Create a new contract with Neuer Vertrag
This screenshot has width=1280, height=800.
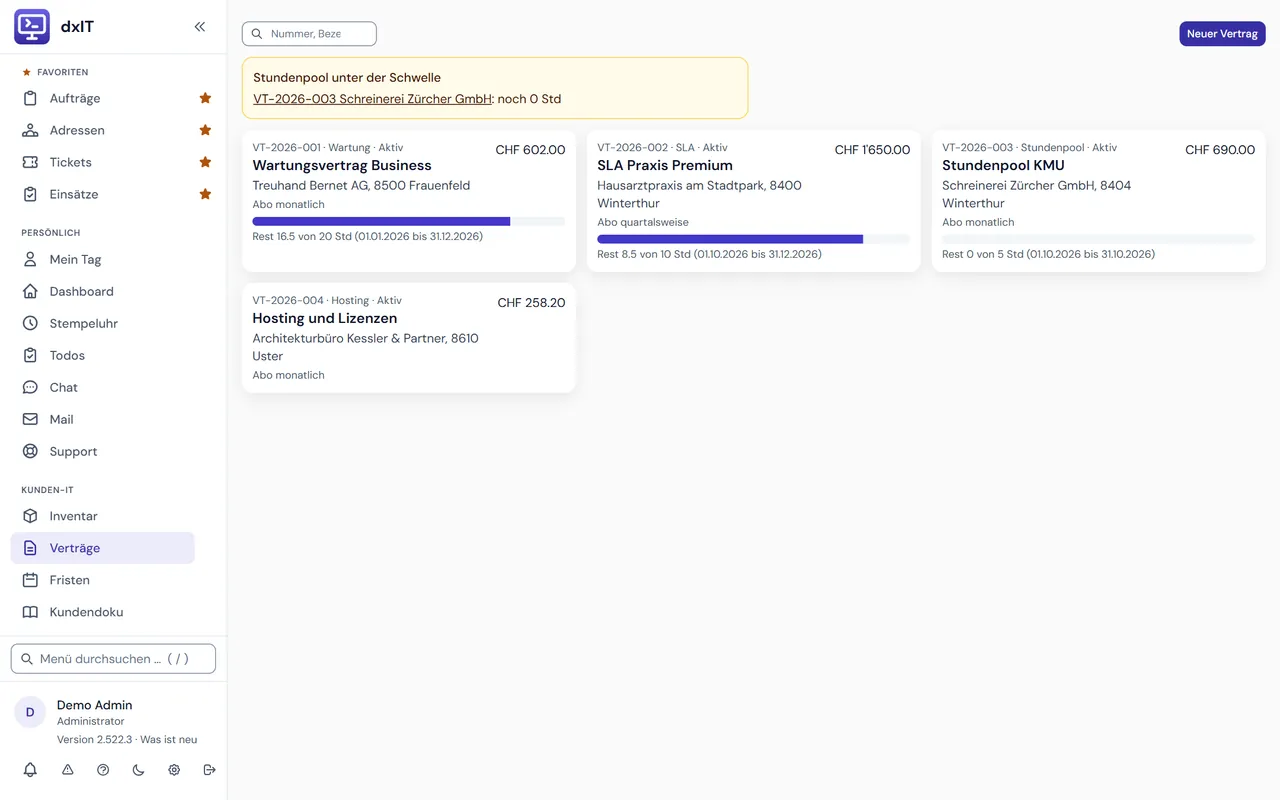(x=1222, y=34)
